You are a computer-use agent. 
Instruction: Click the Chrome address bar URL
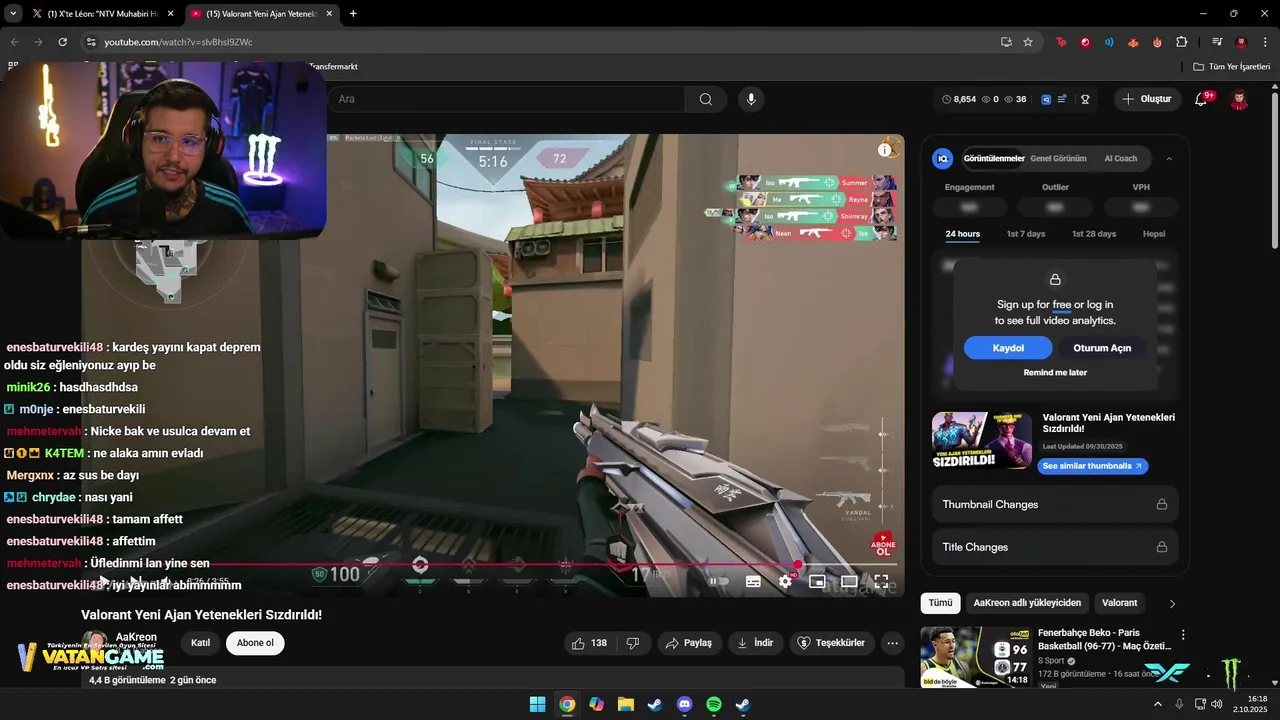click(178, 42)
